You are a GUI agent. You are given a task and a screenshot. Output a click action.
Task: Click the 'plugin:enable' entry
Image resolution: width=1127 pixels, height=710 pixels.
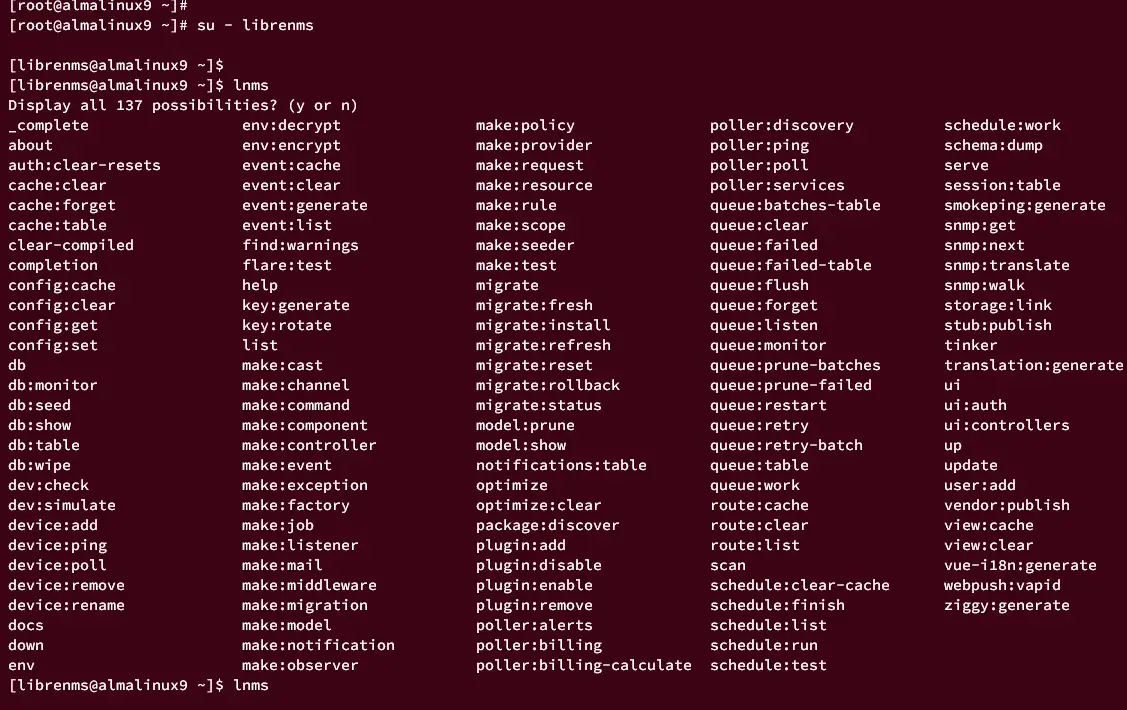(x=534, y=586)
